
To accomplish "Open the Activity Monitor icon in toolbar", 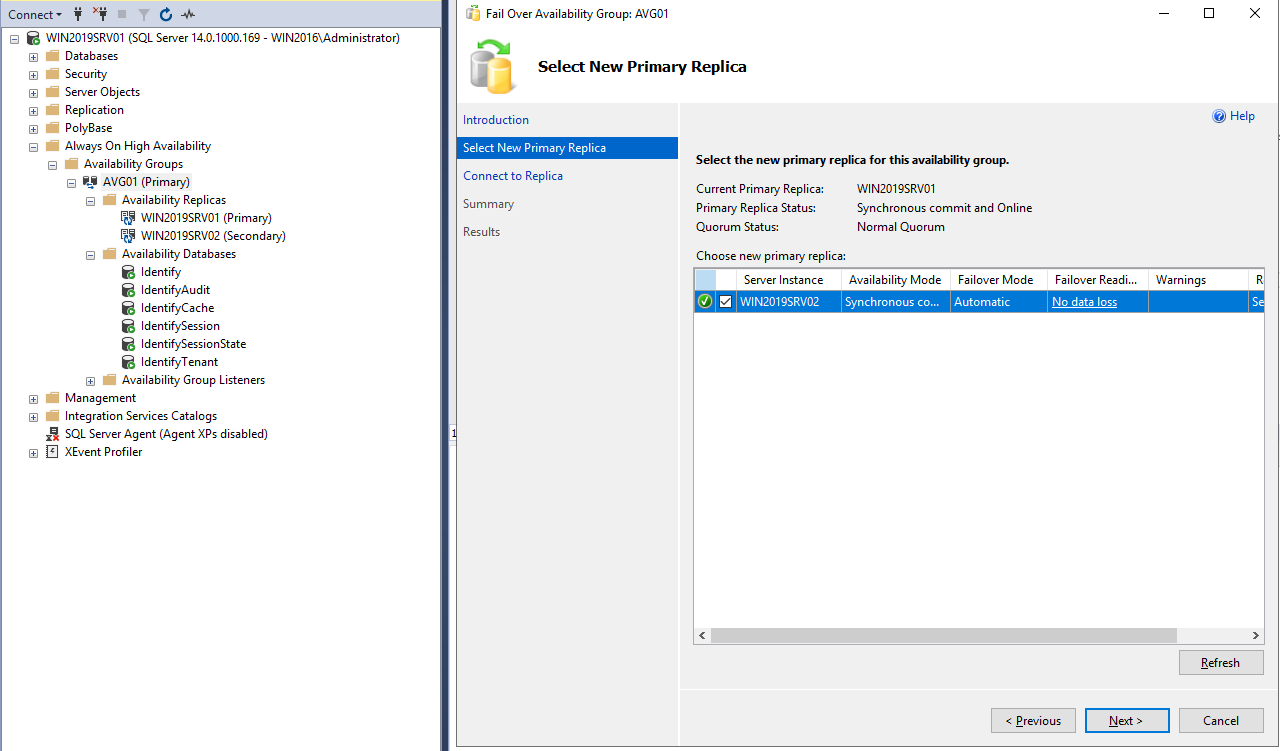I will (187, 14).
